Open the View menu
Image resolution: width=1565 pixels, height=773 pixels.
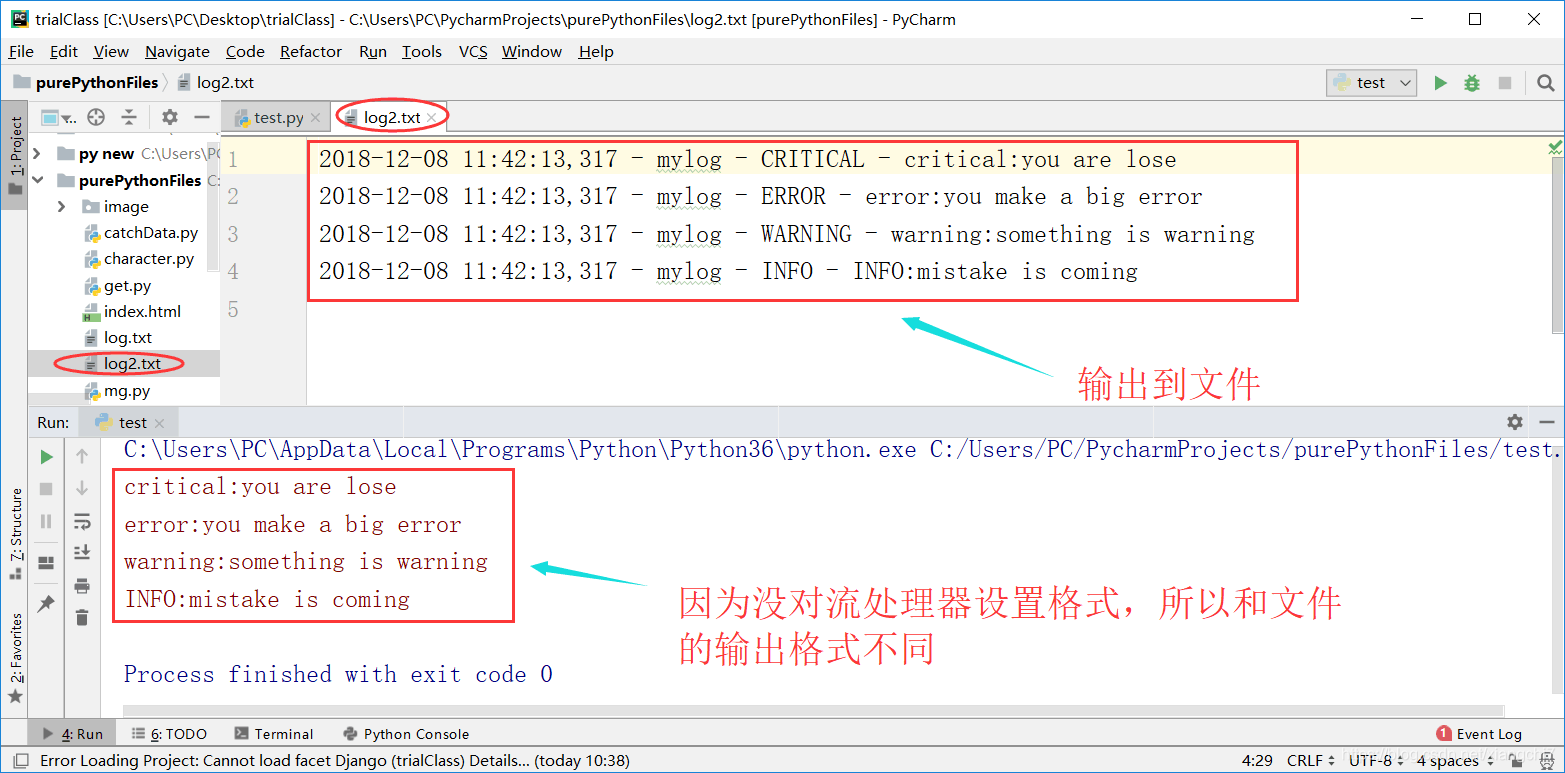coord(111,52)
